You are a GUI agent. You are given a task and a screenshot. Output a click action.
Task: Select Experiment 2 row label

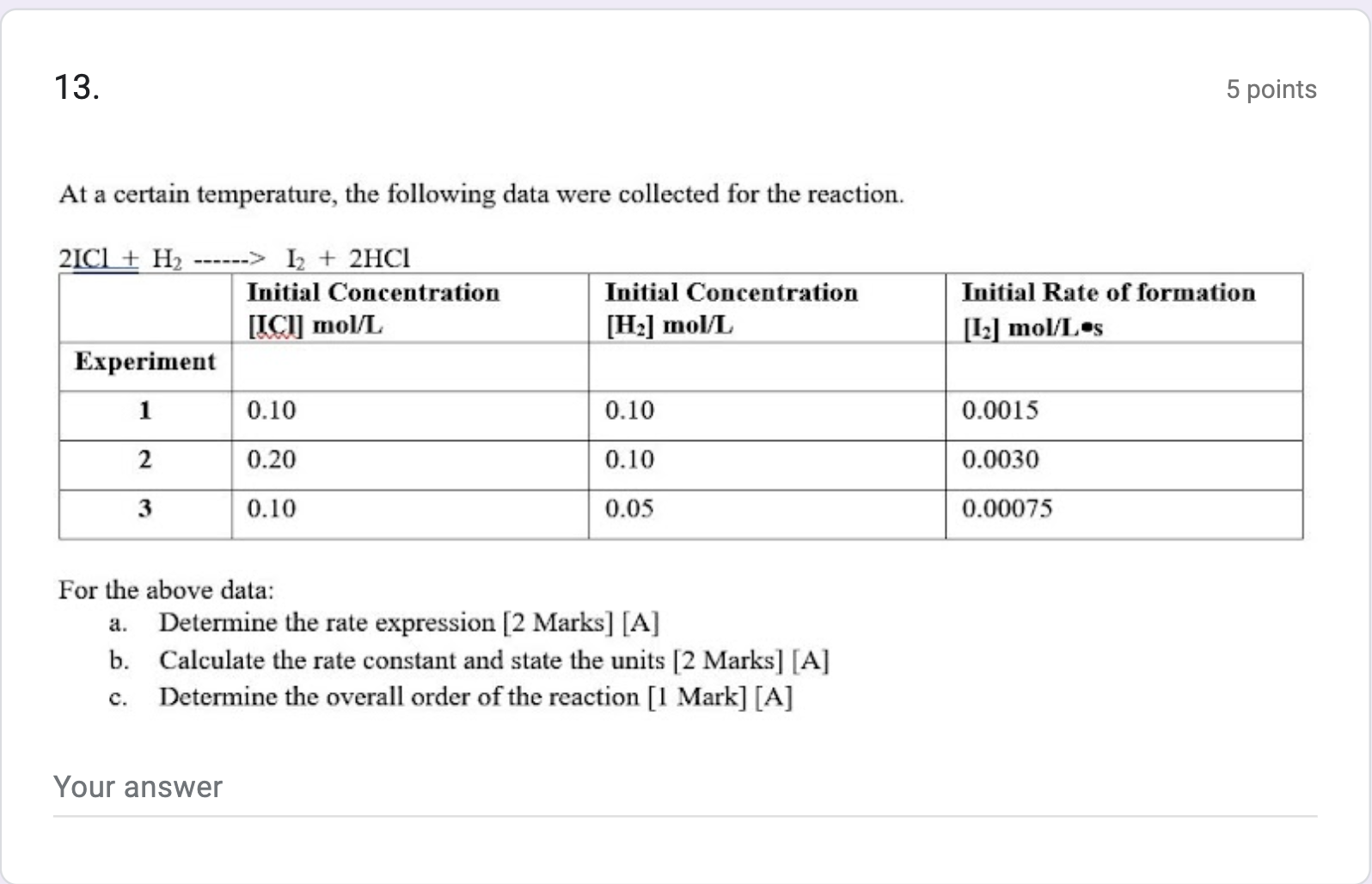(144, 460)
